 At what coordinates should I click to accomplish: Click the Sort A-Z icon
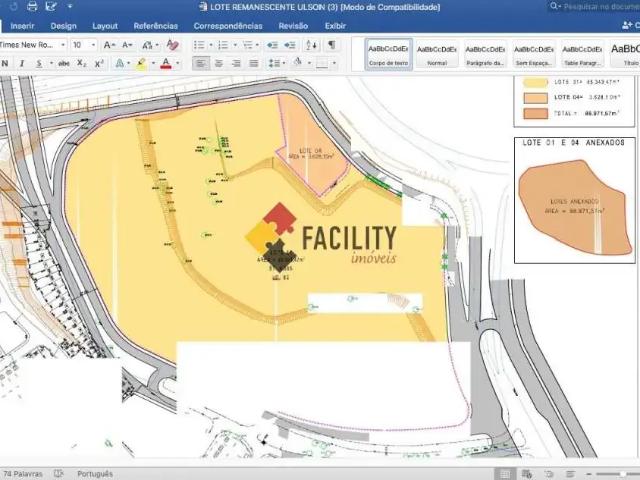311,45
